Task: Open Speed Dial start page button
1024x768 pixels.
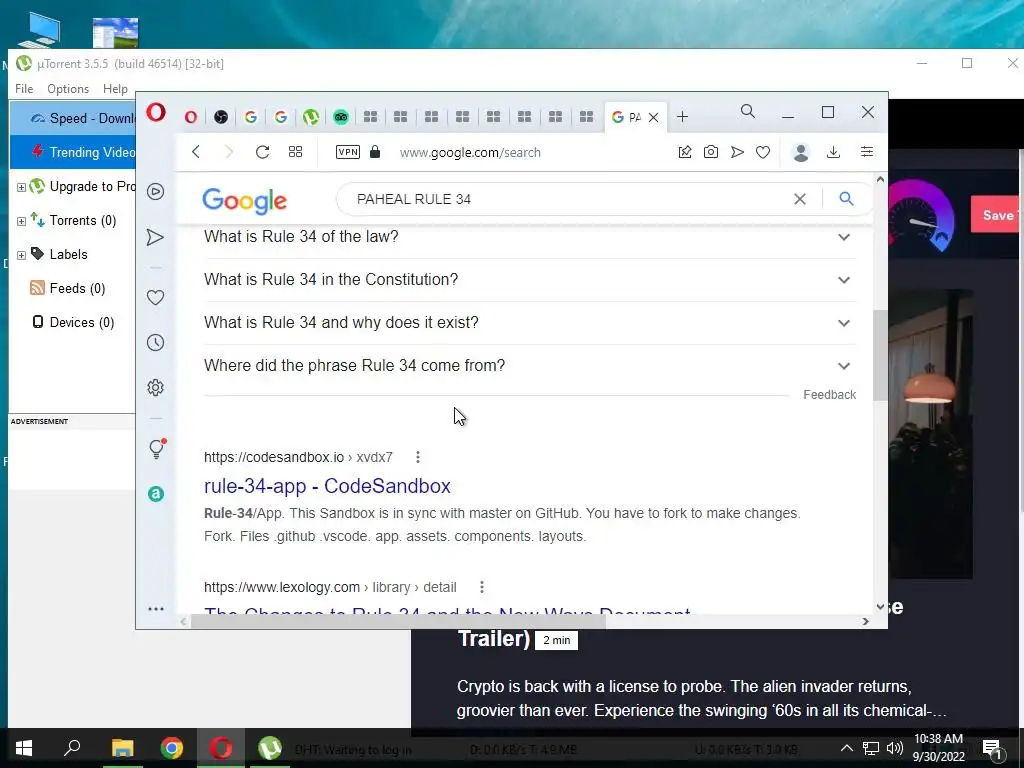Action: 295,152
